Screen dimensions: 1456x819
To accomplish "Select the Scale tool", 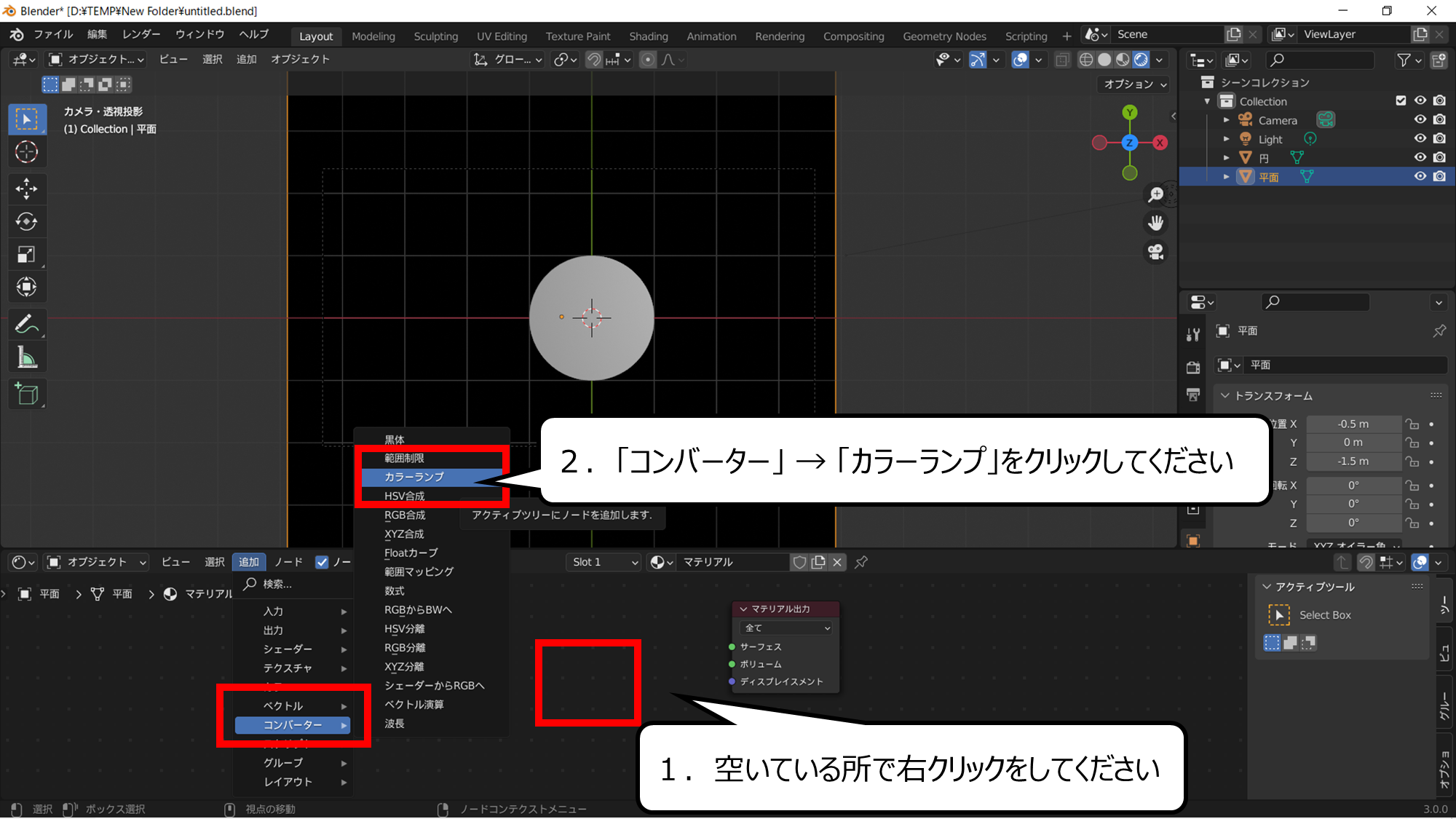I will tap(27, 255).
